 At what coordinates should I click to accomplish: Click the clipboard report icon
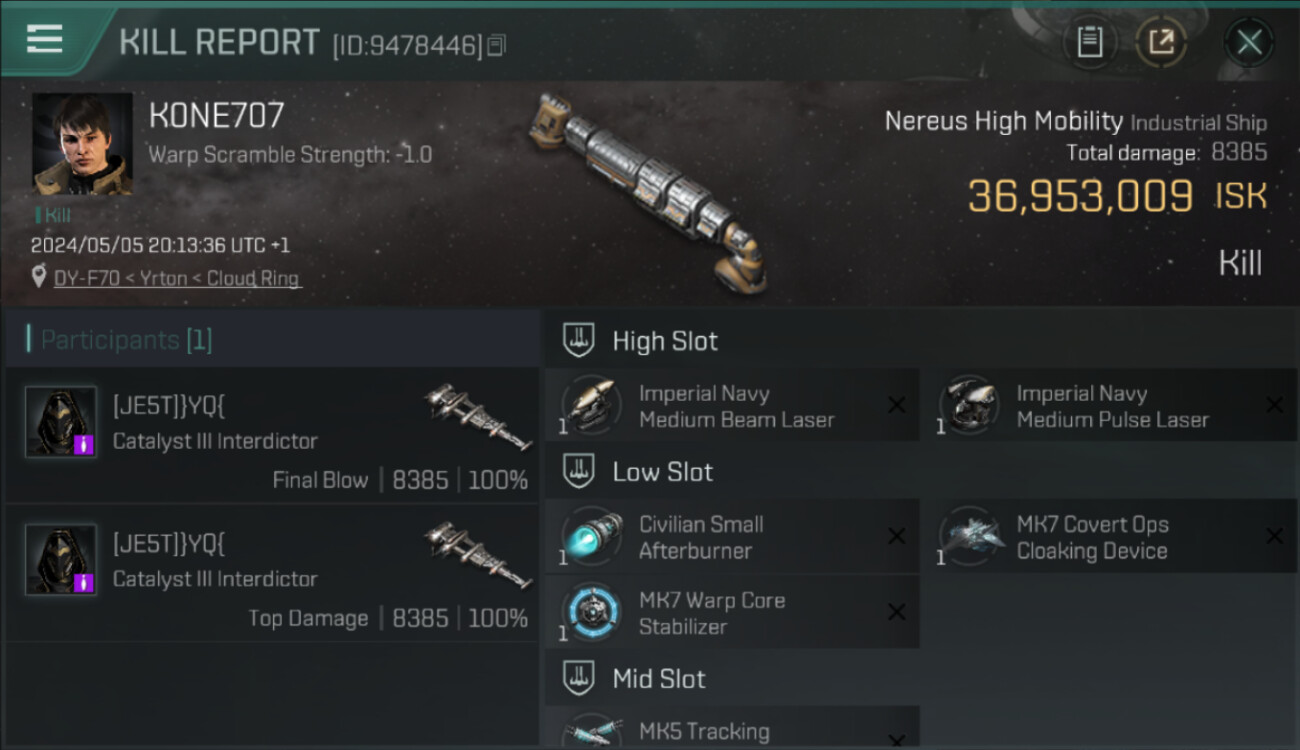1089,42
